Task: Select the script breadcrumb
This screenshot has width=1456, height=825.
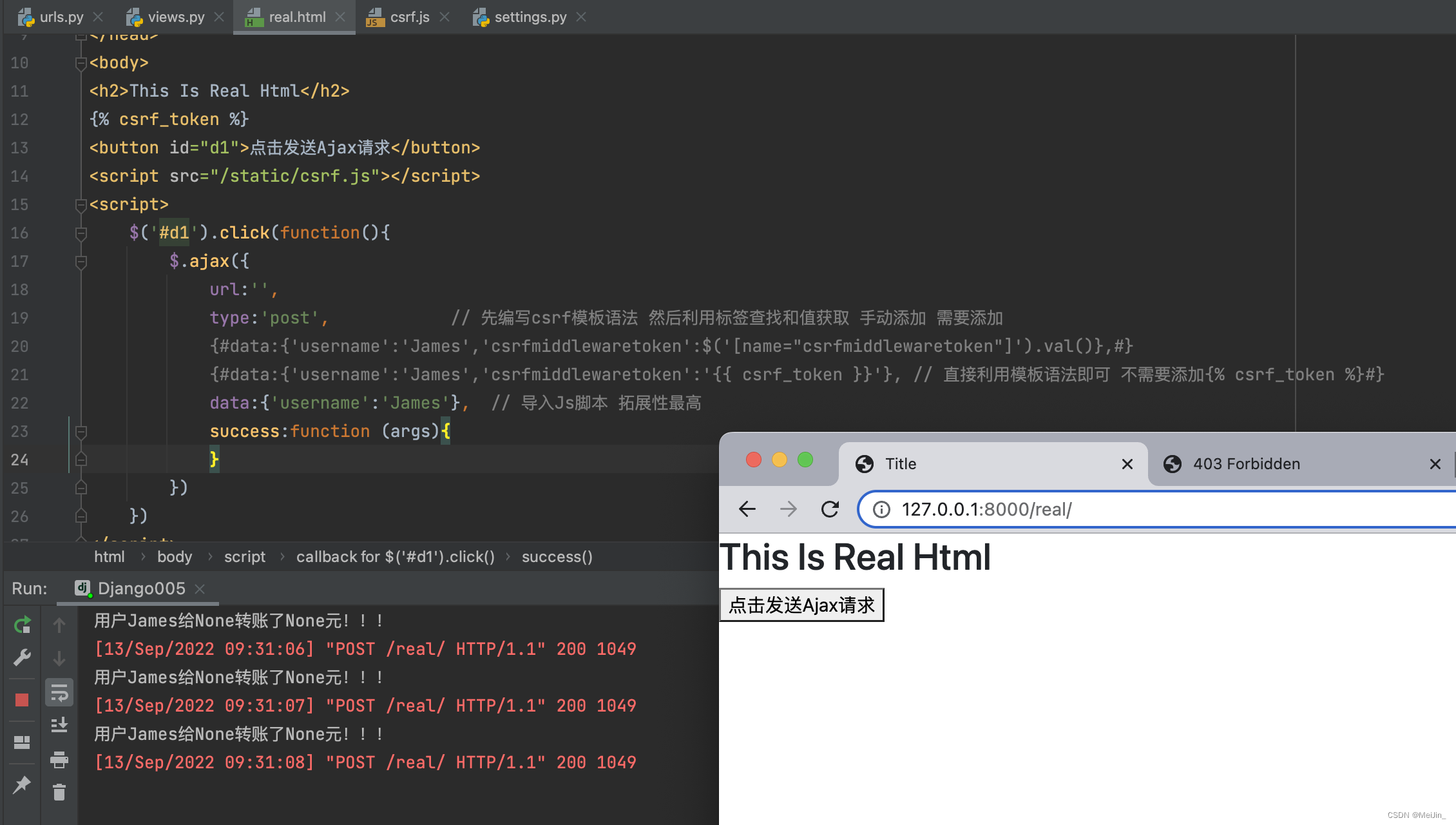Action: pos(245,557)
